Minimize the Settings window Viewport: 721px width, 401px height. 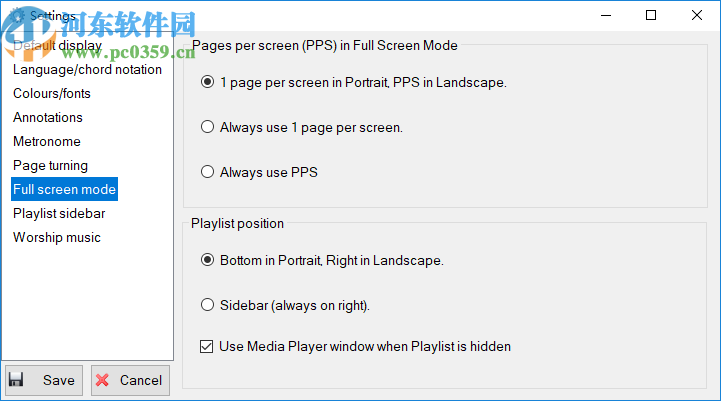605,15
